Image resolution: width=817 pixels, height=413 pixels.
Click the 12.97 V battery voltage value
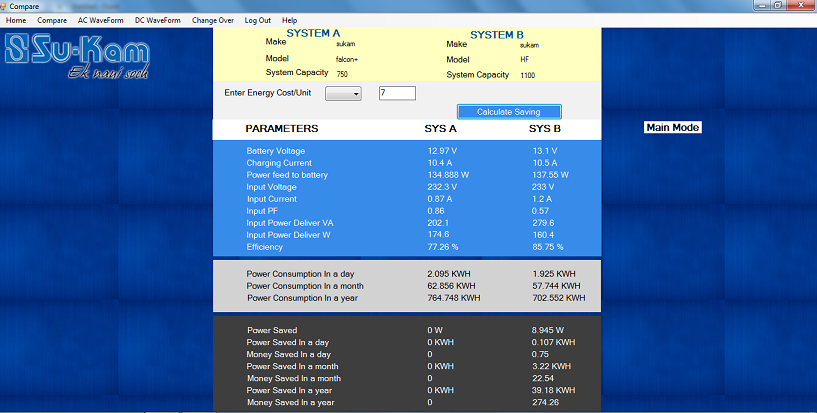pyautogui.click(x=442, y=151)
